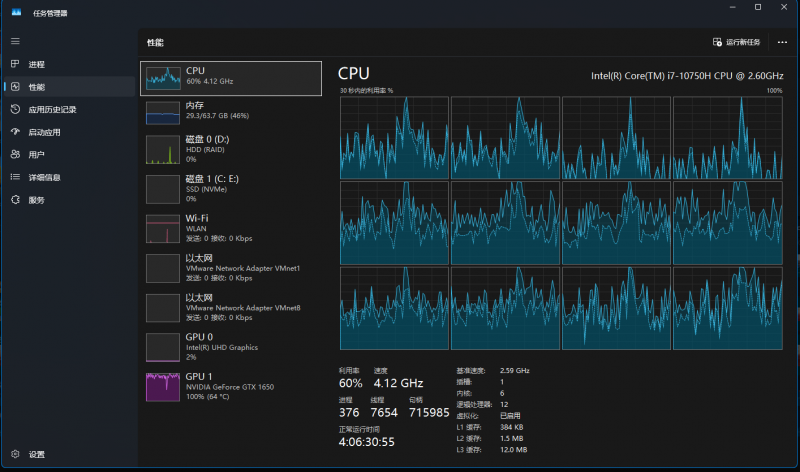Image resolution: width=800 pixels, height=472 pixels.
Task: Go to 启动应用 startup apps
Action: click(x=44, y=132)
